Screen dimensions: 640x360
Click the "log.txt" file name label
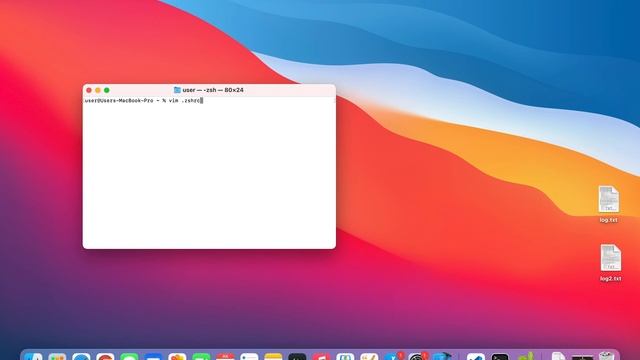coord(609,220)
